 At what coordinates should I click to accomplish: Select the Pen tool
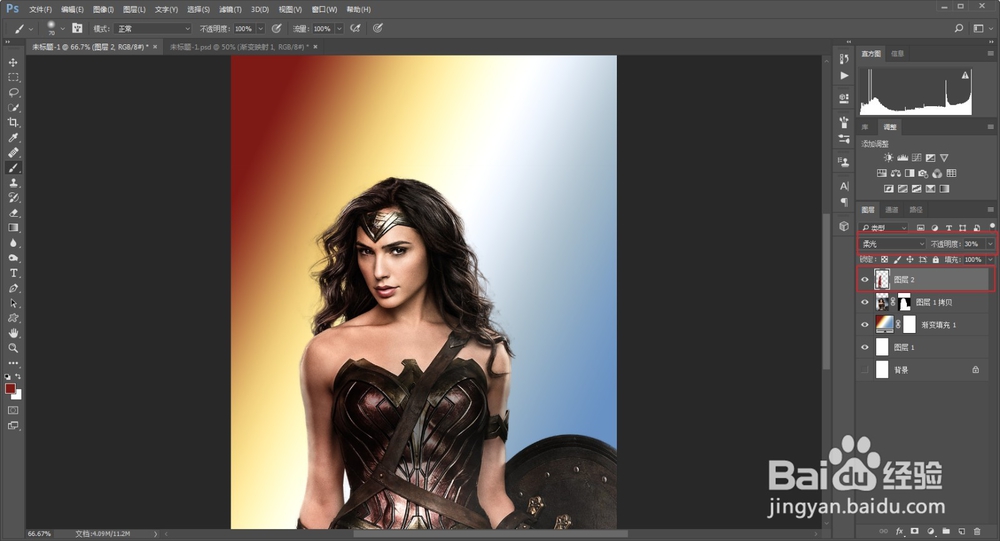[13, 288]
